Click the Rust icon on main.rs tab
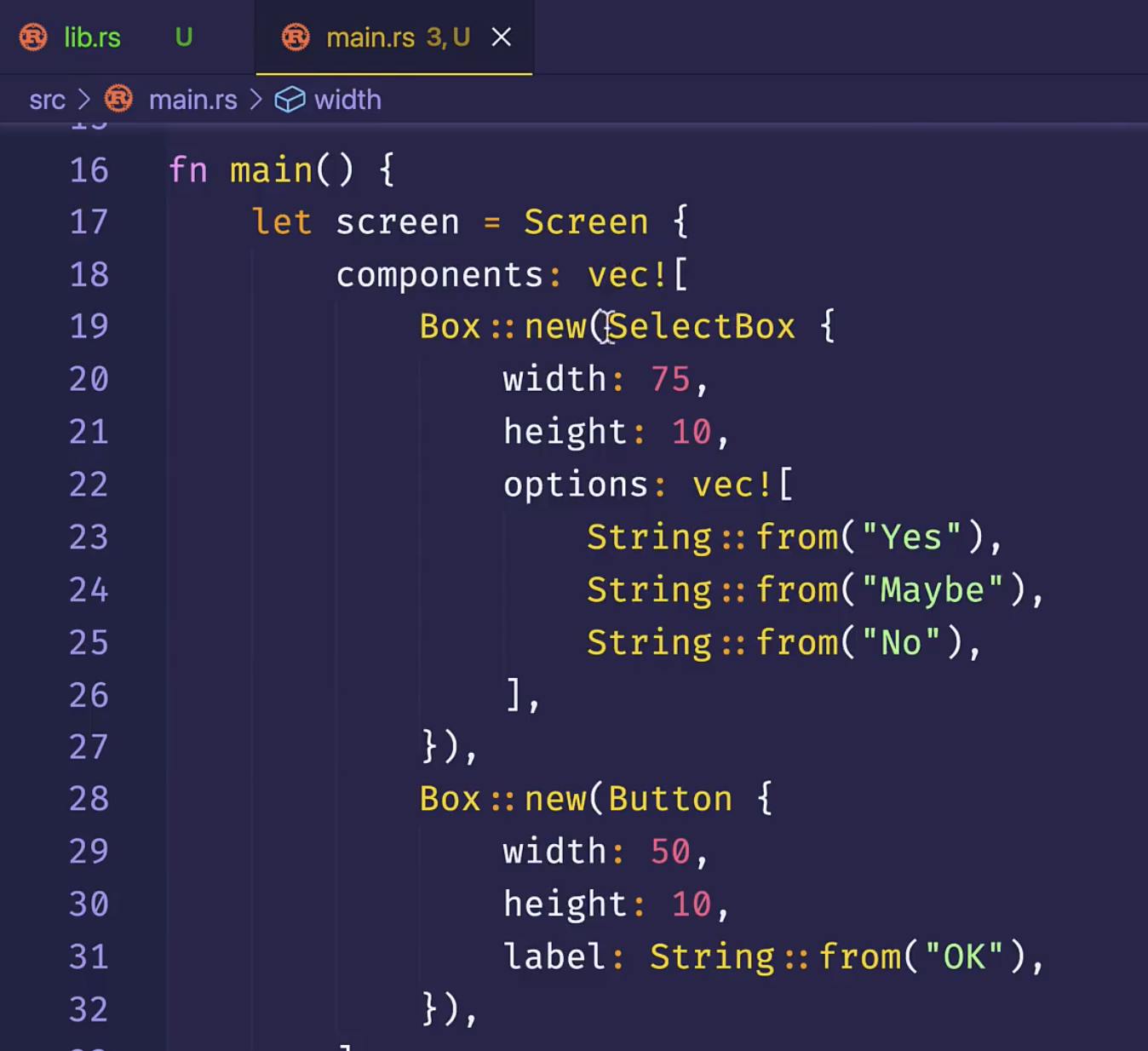This screenshot has height=1051, width=1148. pyautogui.click(x=296, y=37)
